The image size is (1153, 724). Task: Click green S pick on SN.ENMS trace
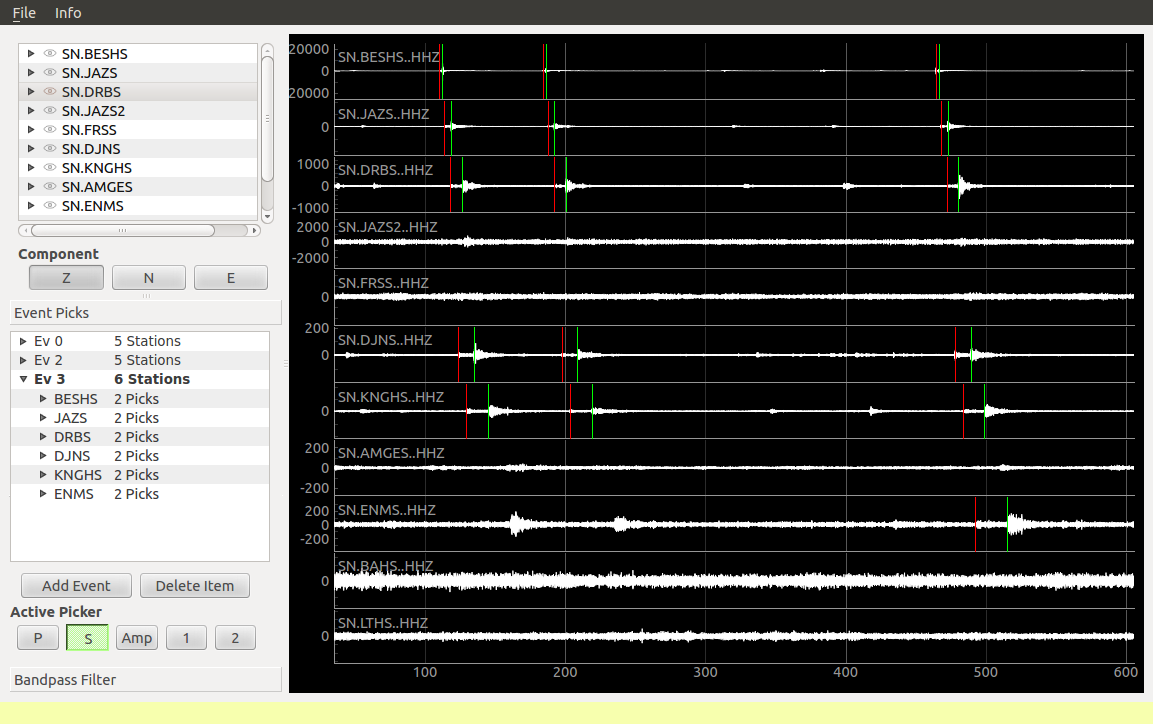point(1007,524)
